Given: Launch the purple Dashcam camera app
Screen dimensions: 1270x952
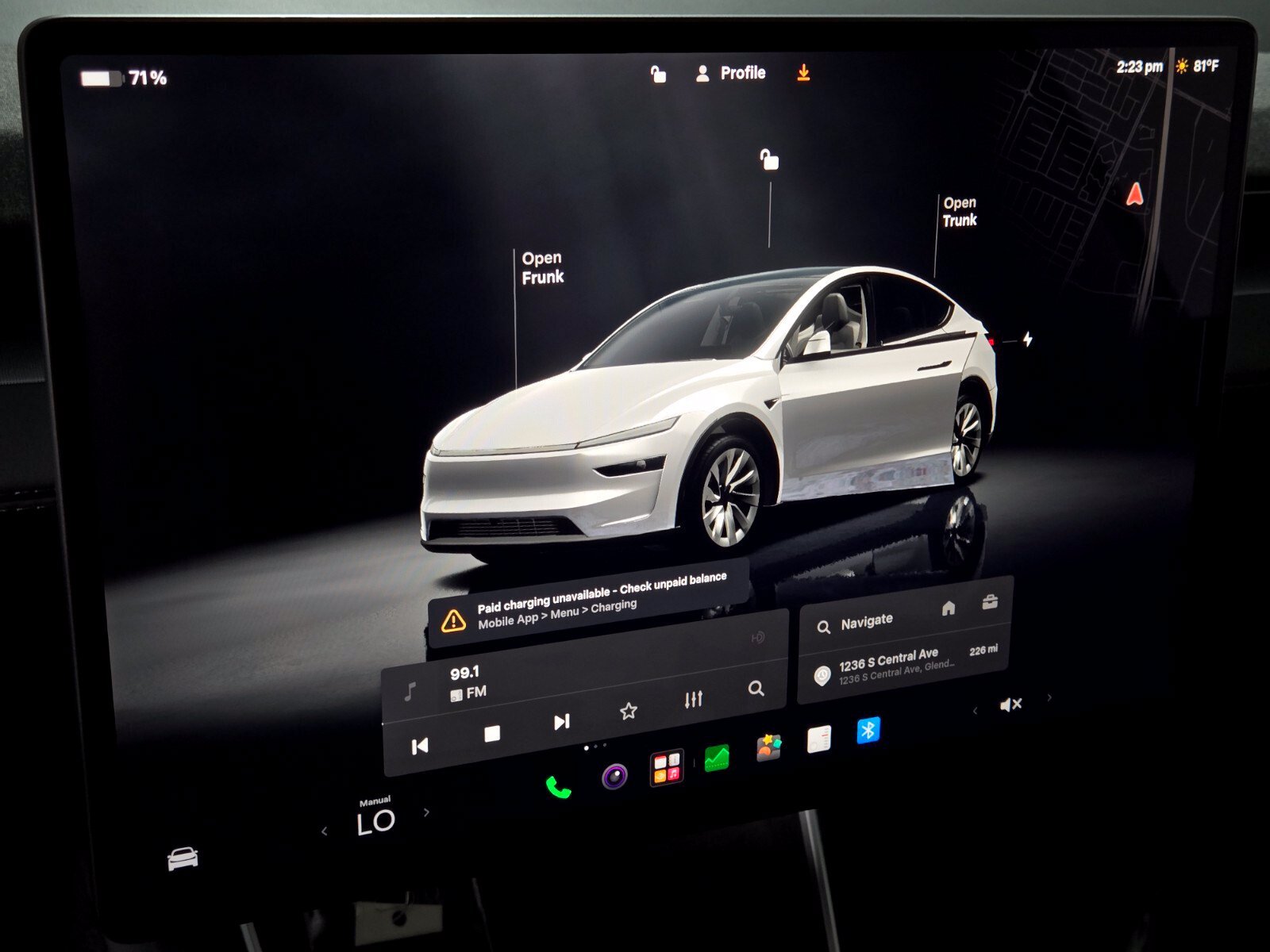Looking at the screenshot, I should pos(614,775).
